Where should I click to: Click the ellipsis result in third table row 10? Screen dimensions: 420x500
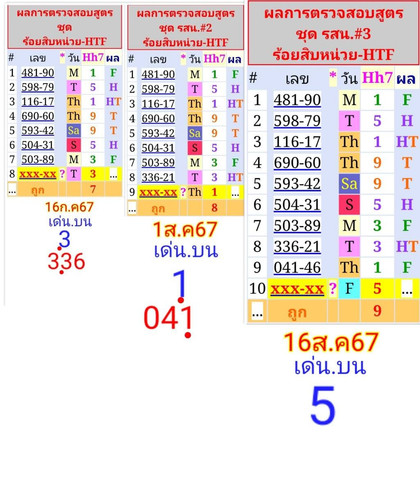pyautogui.click(x=407, y=289)
